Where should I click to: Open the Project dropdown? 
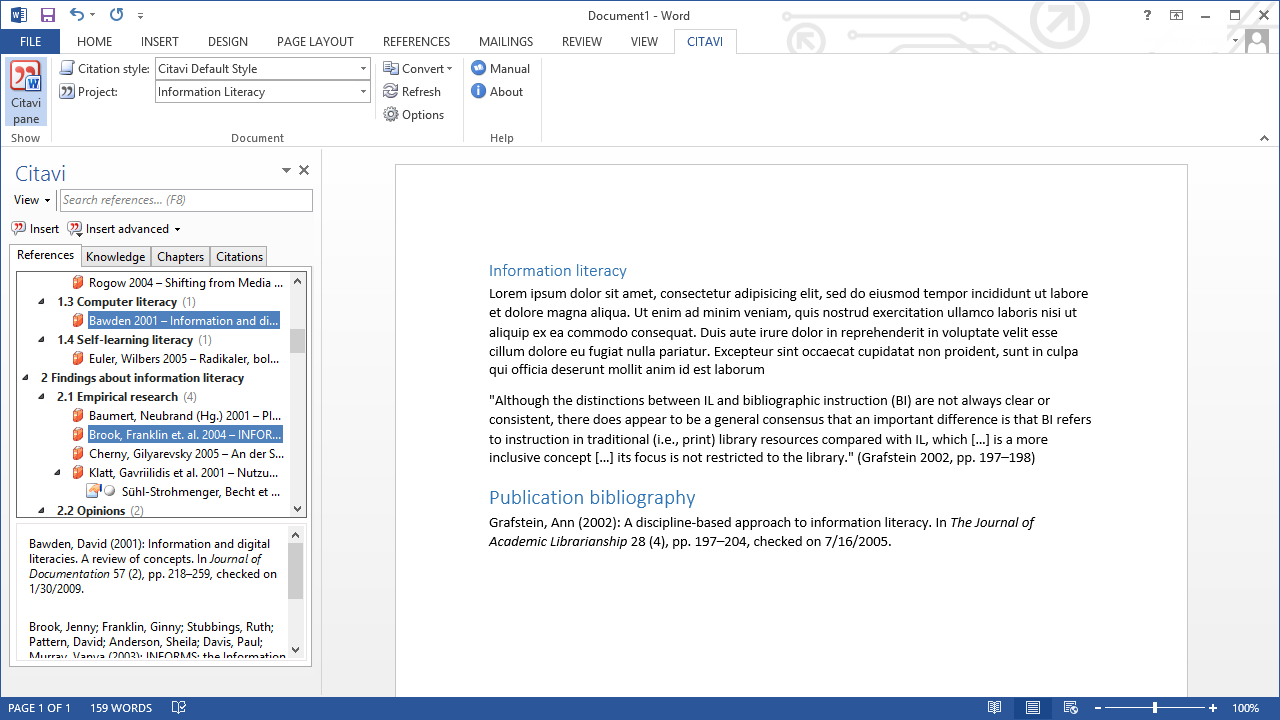pyautogui.click(x=363, y=91)
